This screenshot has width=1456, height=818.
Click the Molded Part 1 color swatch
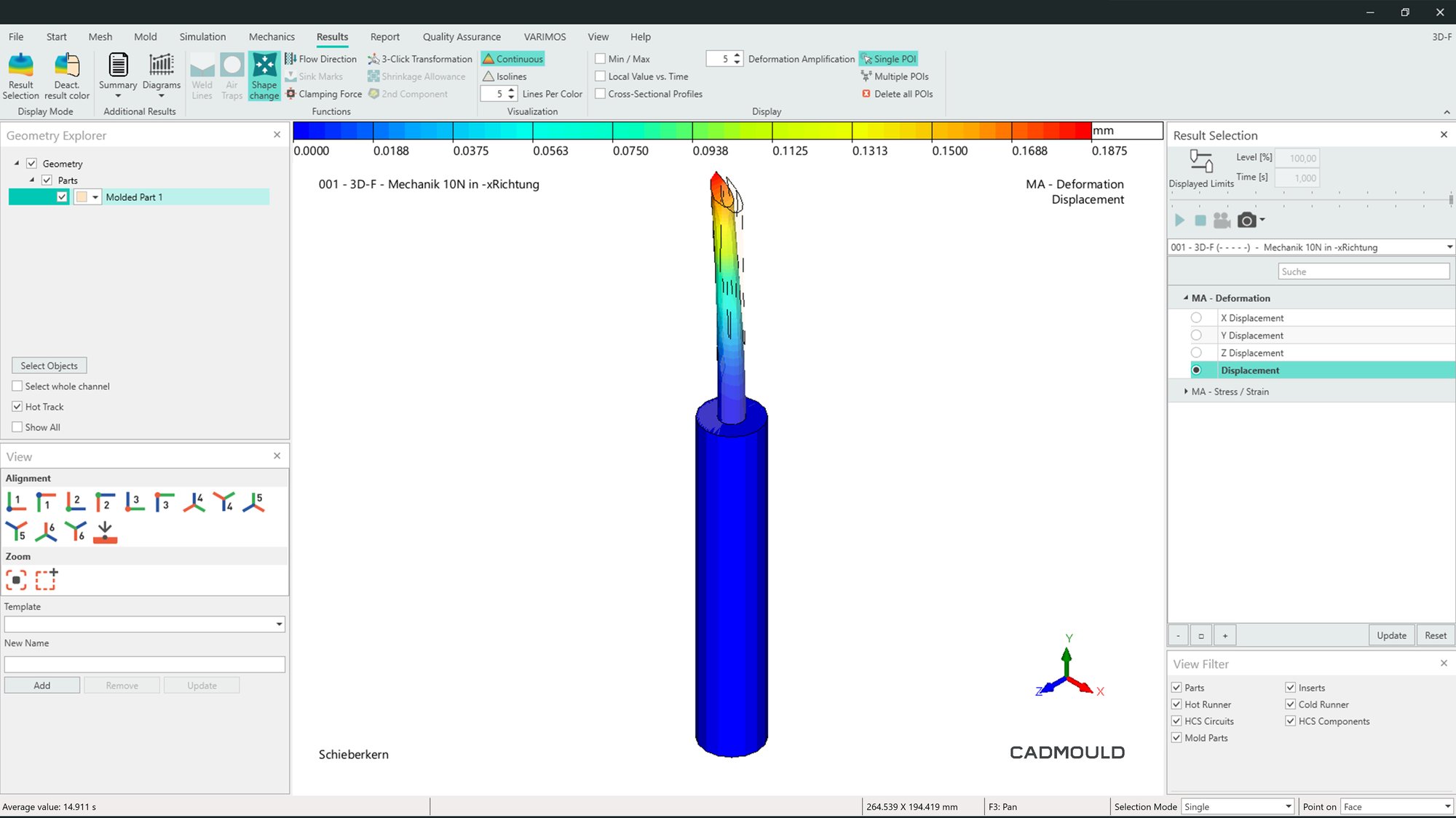82,197
